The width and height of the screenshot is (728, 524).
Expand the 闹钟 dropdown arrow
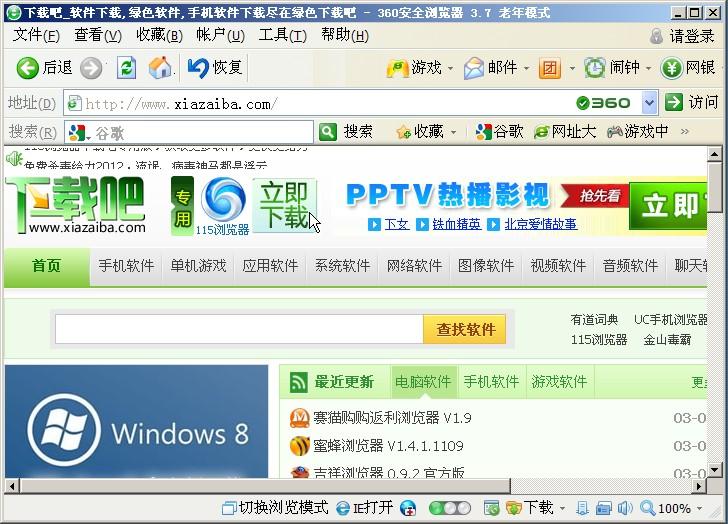tap(649, 69)
